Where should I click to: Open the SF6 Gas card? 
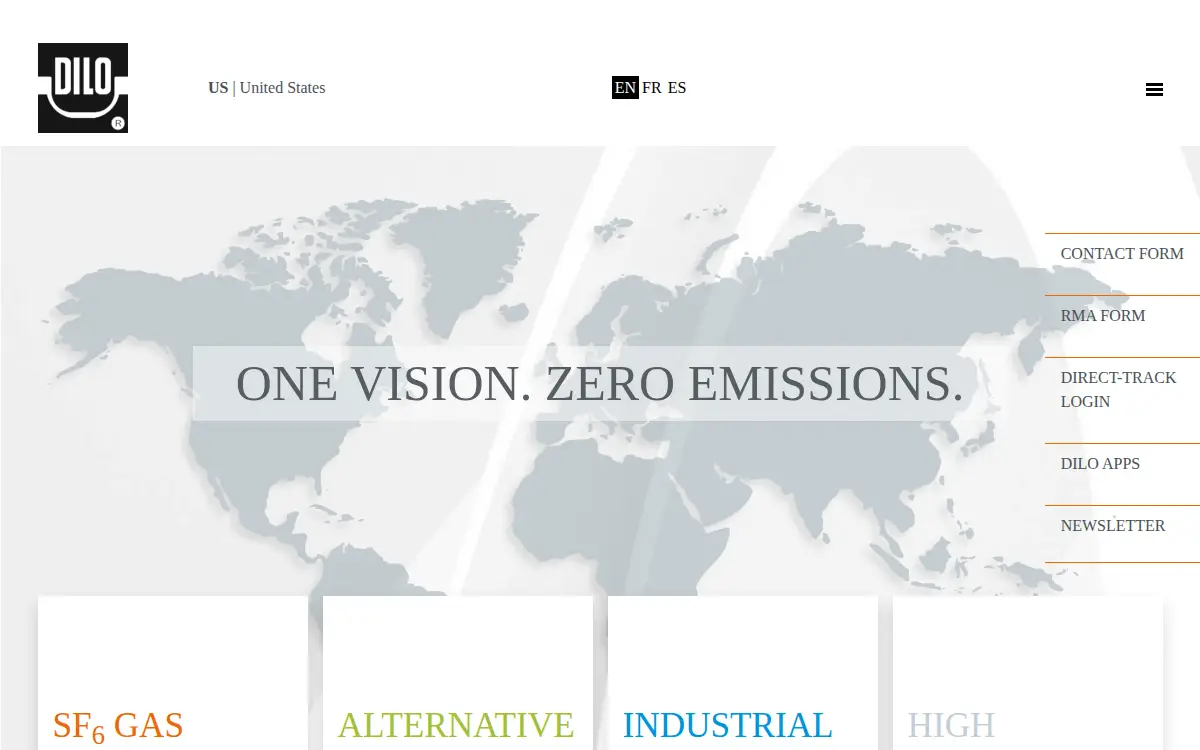tap(173, 673)
